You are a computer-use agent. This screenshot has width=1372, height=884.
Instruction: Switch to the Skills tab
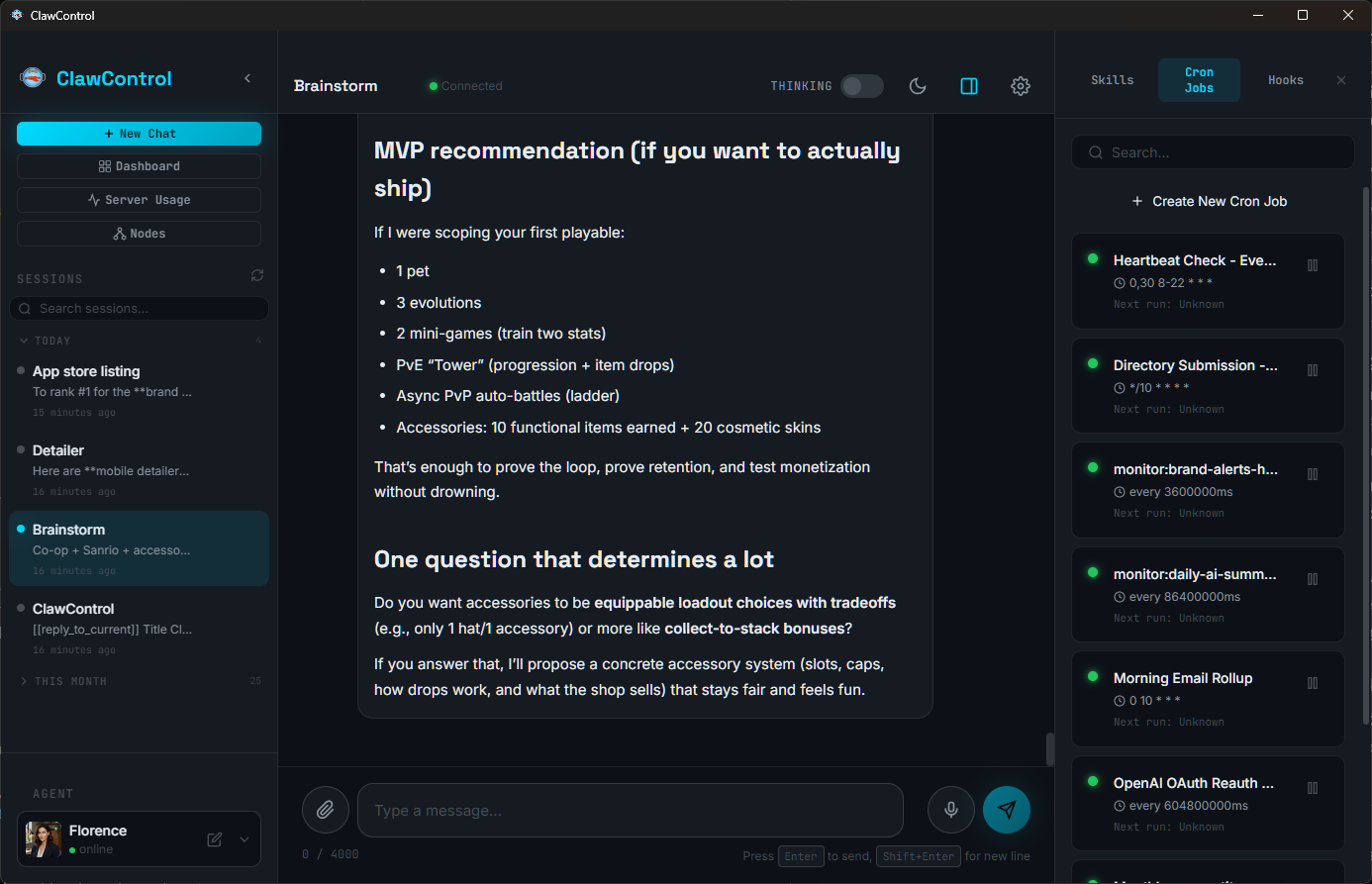pyautogui.click(x=1112, y=80)
